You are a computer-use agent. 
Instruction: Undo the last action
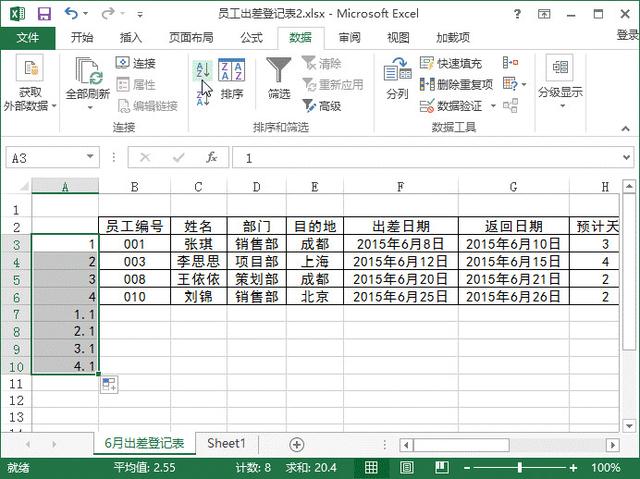point(71,13)
